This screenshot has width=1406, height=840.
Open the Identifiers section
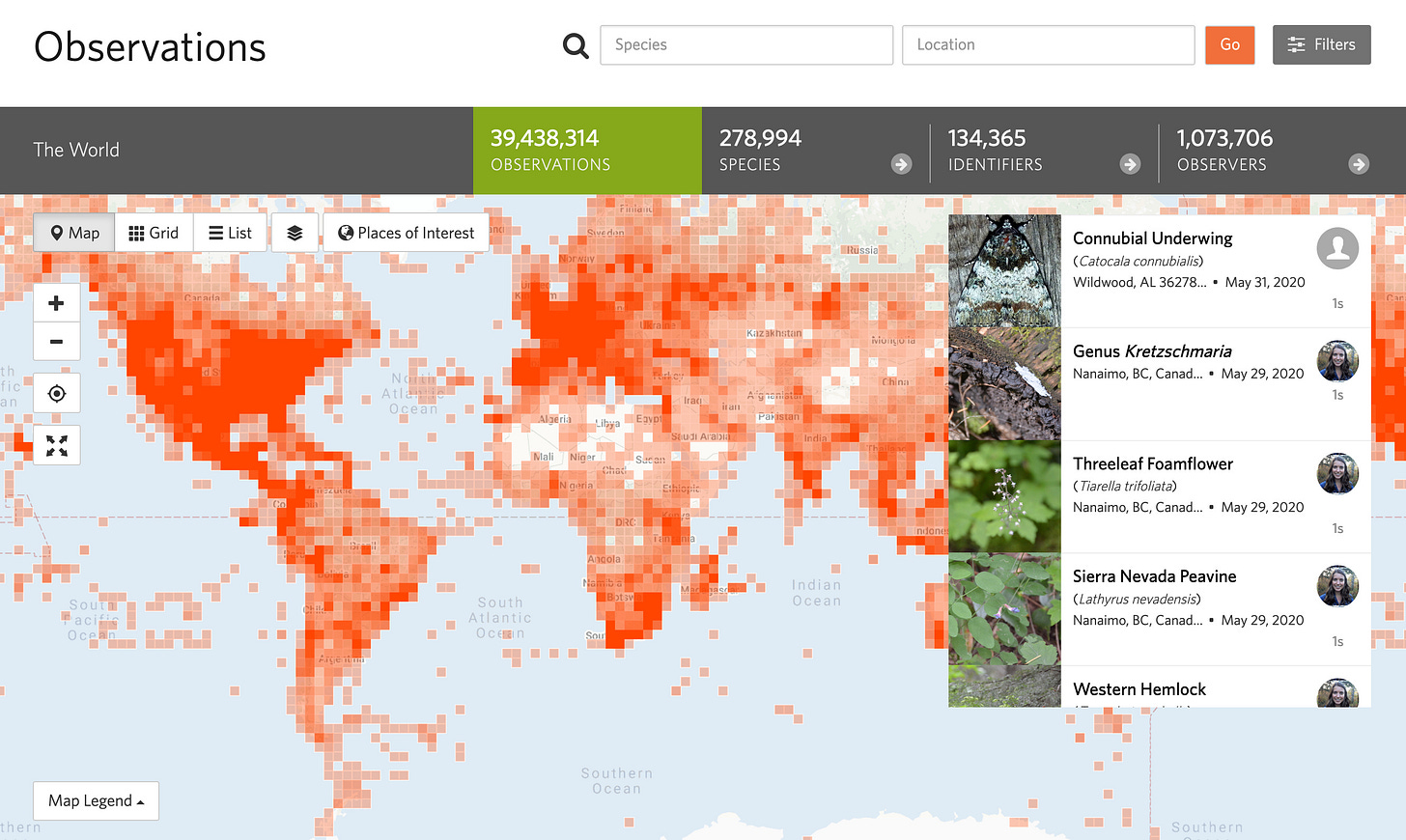click(1130, 164)
